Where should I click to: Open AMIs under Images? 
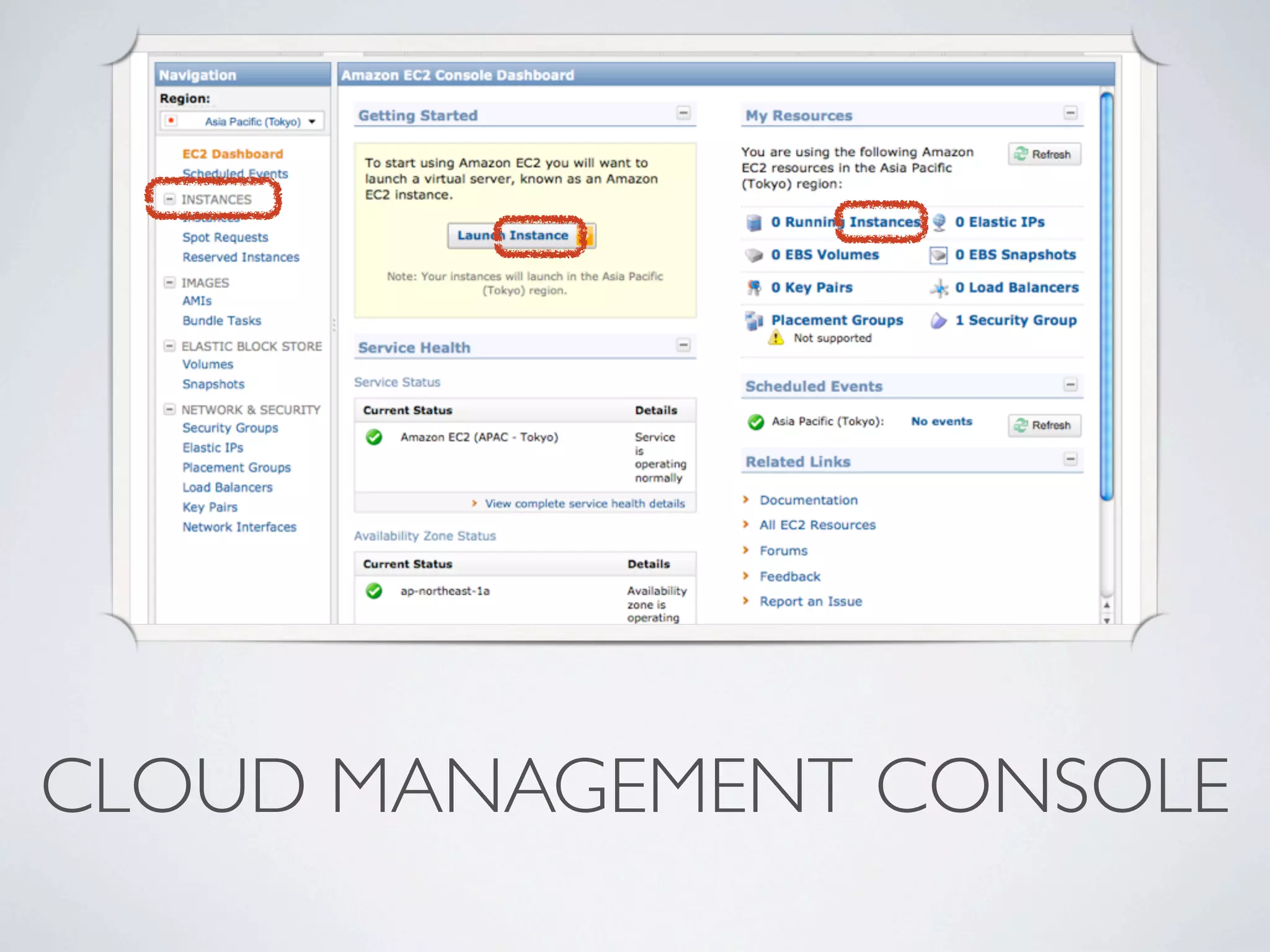pyautogui.click(x=197, y=301)
